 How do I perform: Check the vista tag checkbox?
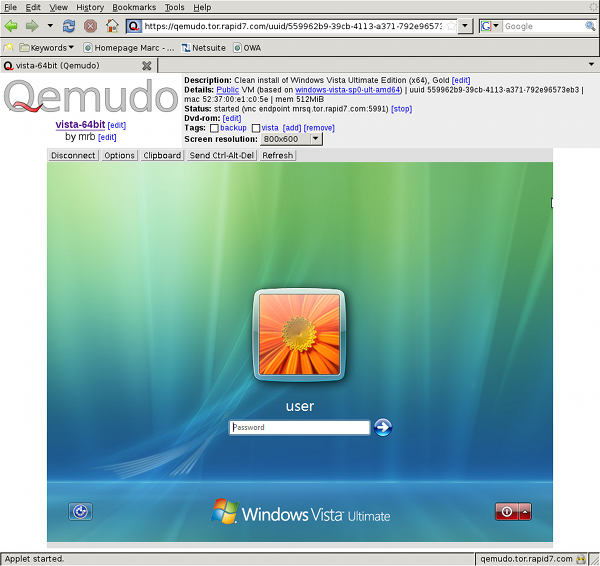pyautogui.click(x=256, y=128)
